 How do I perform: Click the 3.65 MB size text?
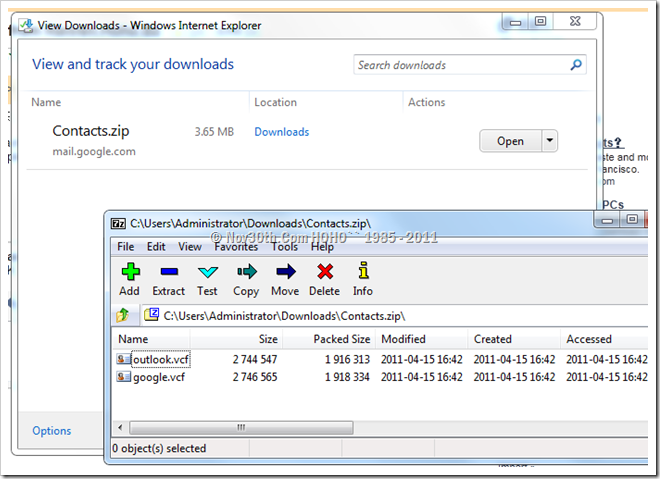214,132
